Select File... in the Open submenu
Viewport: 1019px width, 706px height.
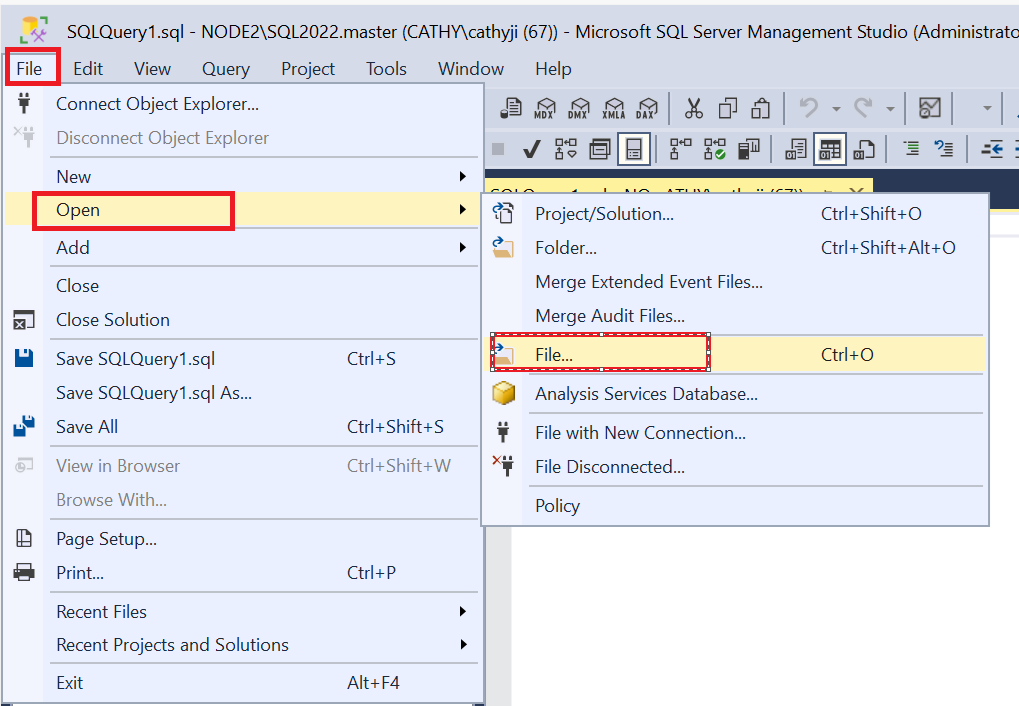[x=735, y=354]
